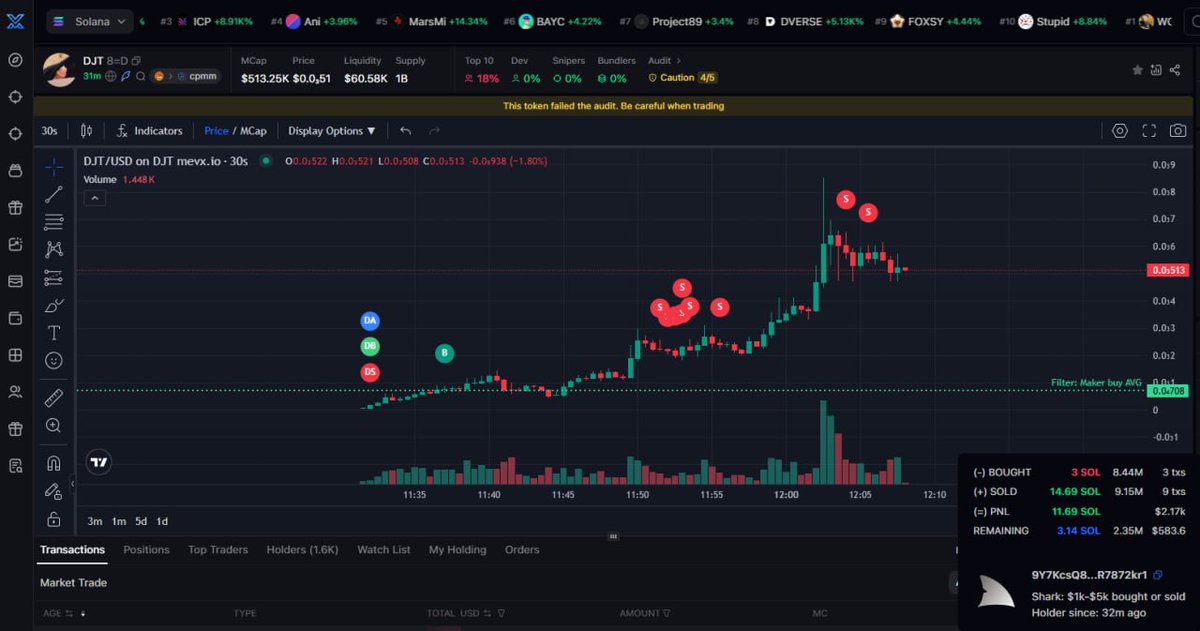
Task: Undo the last chart action
Action: [x=405, y=131]
